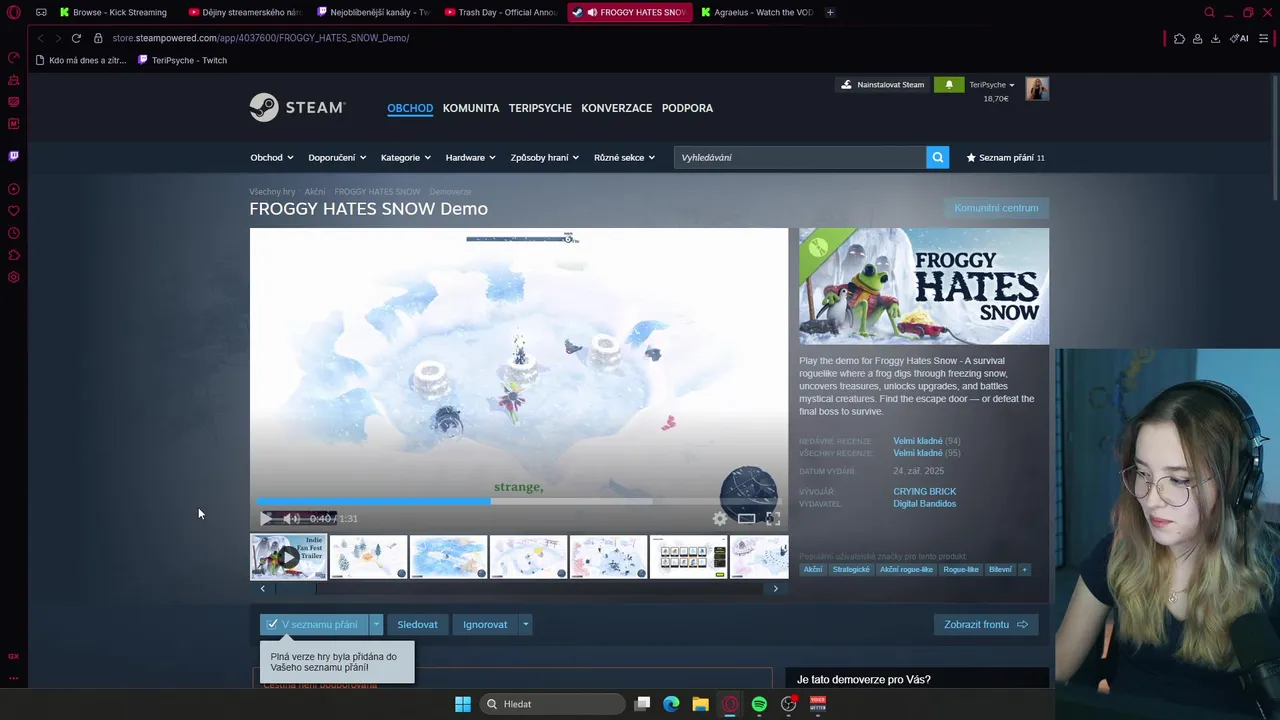The width and height of the screenshot is (1280, 720).
Task: Open KONVERZACE in Steam header
Action: pos(616,108)
